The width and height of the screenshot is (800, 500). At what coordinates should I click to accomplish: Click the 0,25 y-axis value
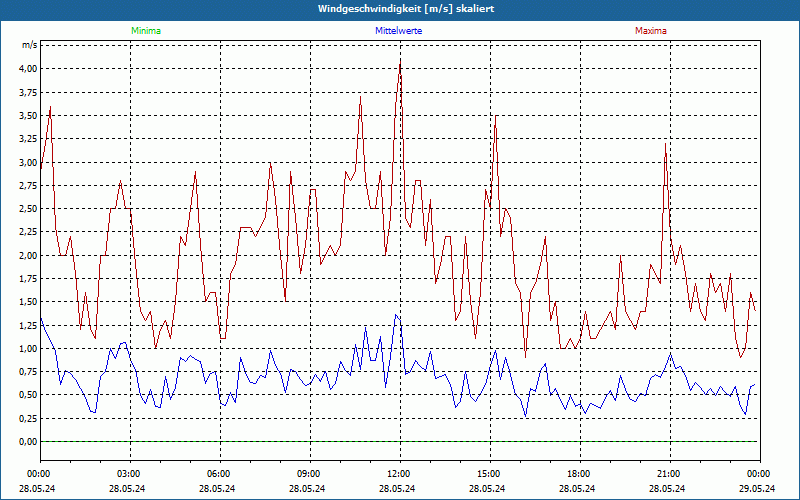click(x=28, y=419)
